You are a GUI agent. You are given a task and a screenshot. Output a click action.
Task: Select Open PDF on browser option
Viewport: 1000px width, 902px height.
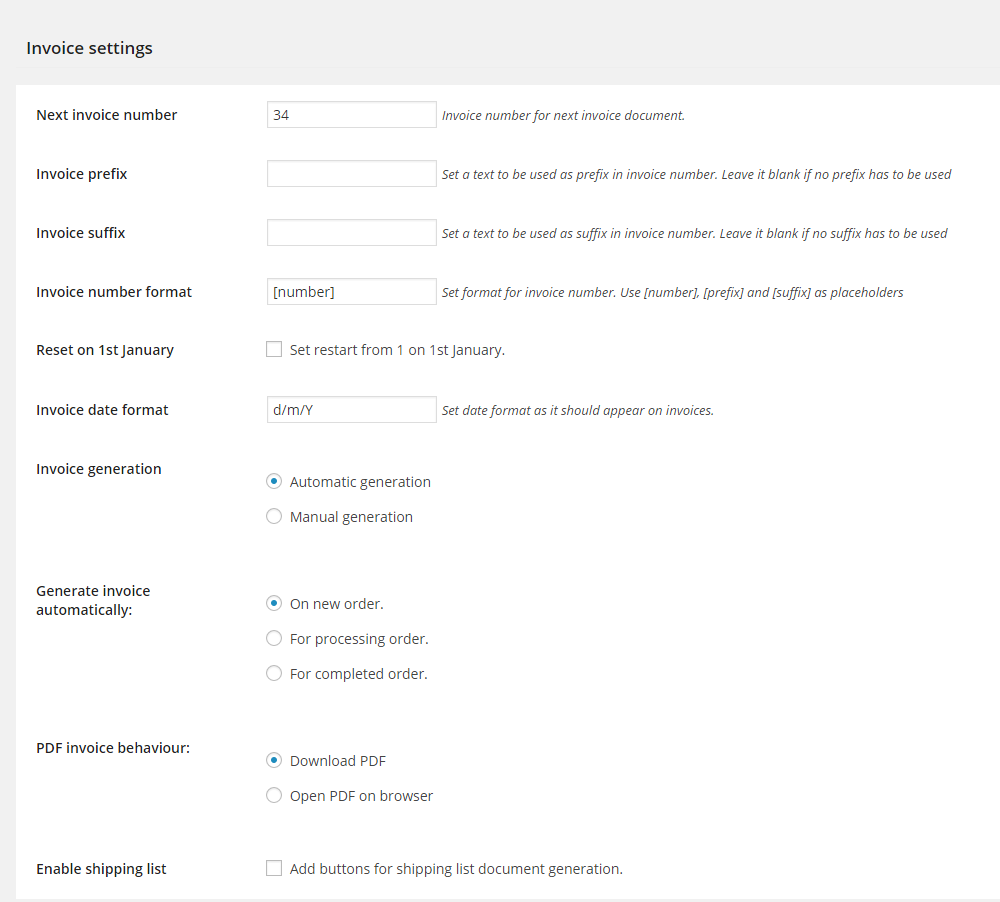tap(274, 796)
